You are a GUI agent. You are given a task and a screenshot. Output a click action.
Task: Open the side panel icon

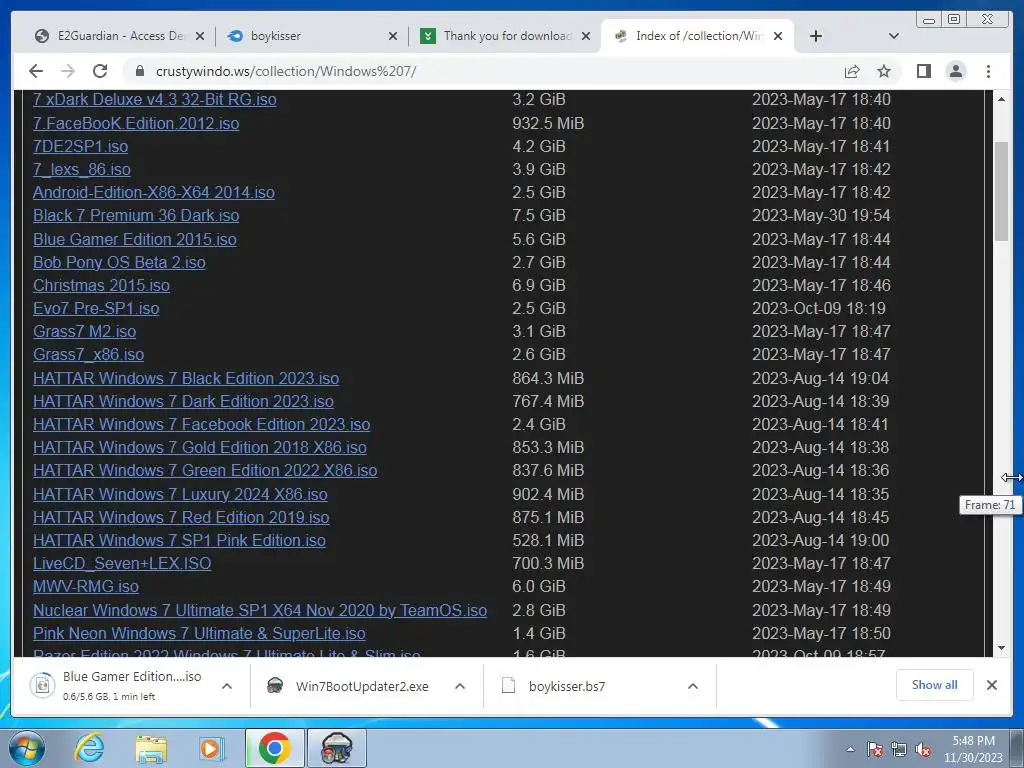point(923,71)
